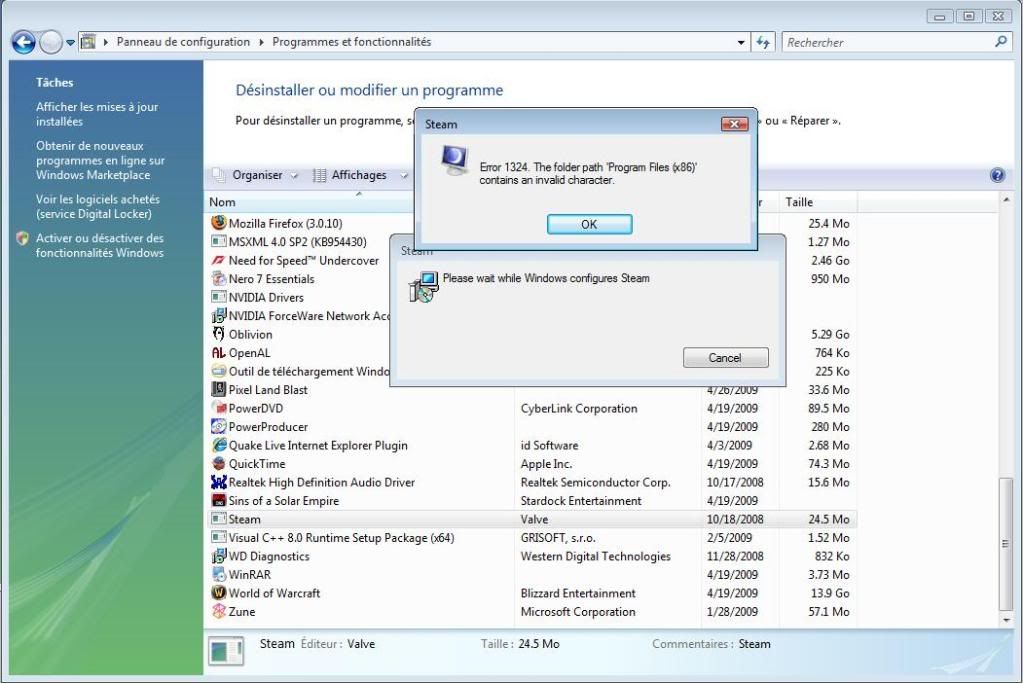Select the Mozilla Firefox program icon
The width and height of the screenshot is (1023, 683).
click(220, 224)
